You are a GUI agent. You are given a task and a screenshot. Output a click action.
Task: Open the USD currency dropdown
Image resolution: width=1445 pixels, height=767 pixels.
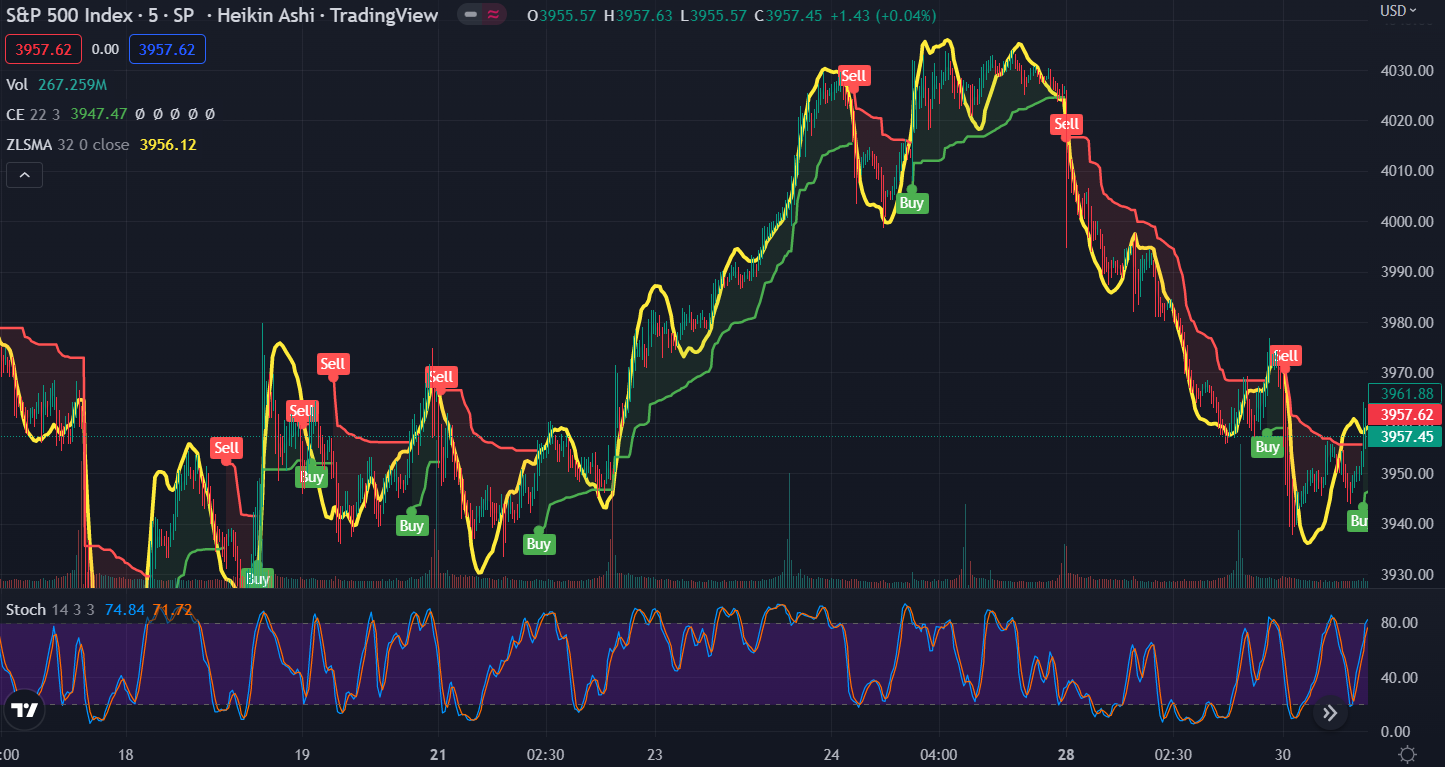pyautogui.click(x=1398, y=11)
